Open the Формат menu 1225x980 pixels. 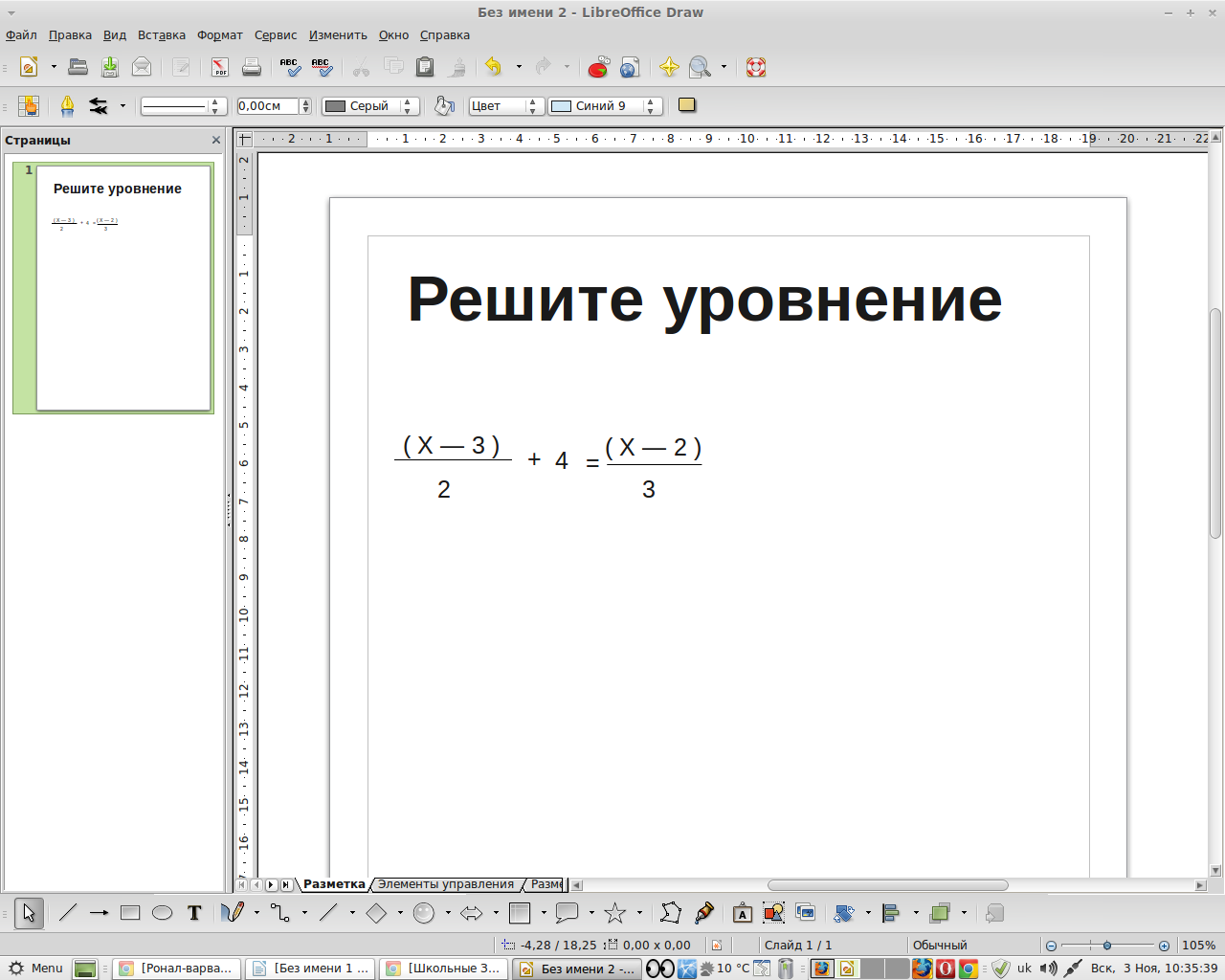[x=219, y=35]
